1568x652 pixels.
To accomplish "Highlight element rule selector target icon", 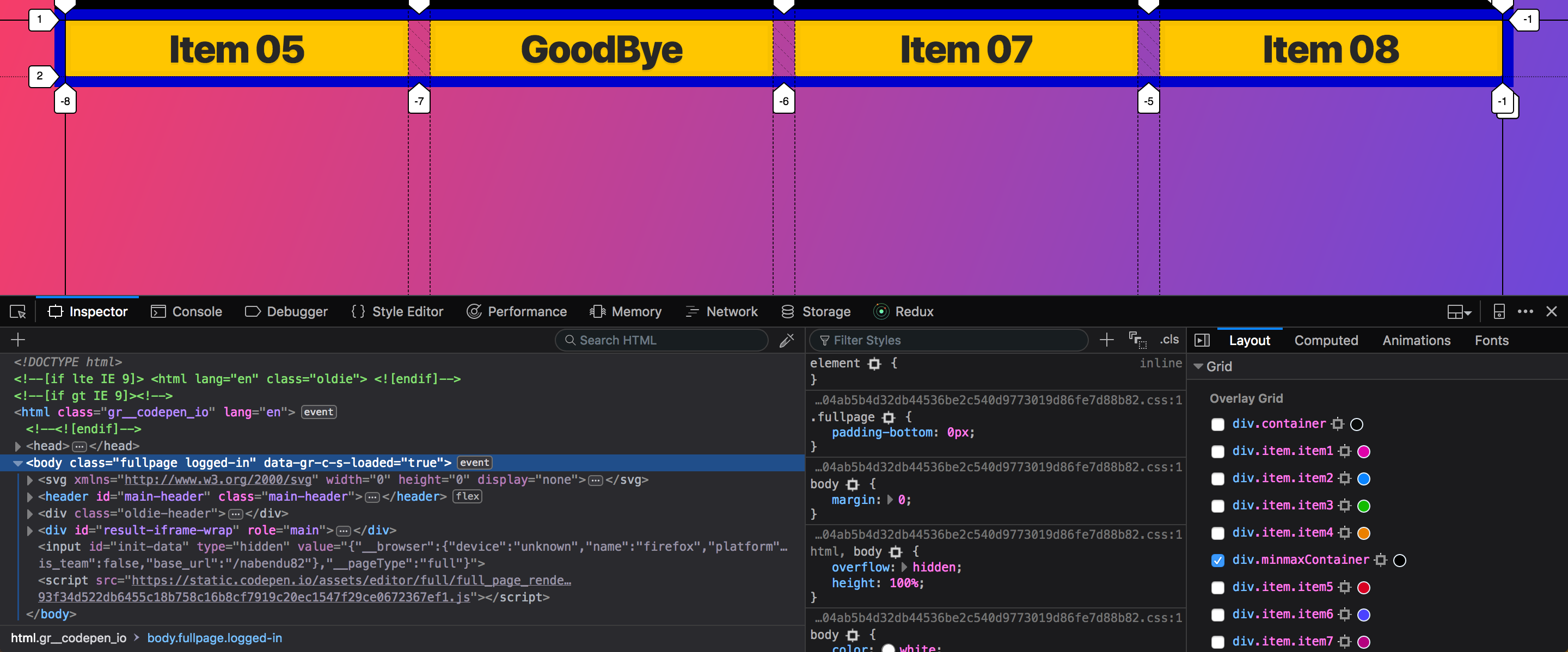I will click(x=875, y=364).
